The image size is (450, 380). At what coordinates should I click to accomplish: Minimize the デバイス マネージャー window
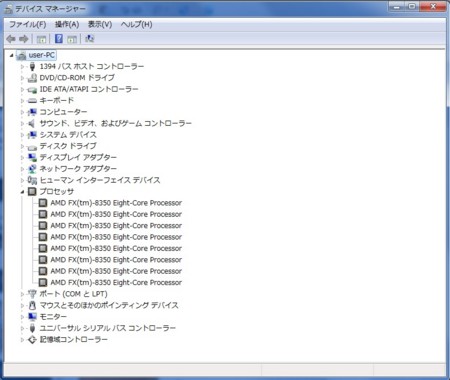pos(396,6)
